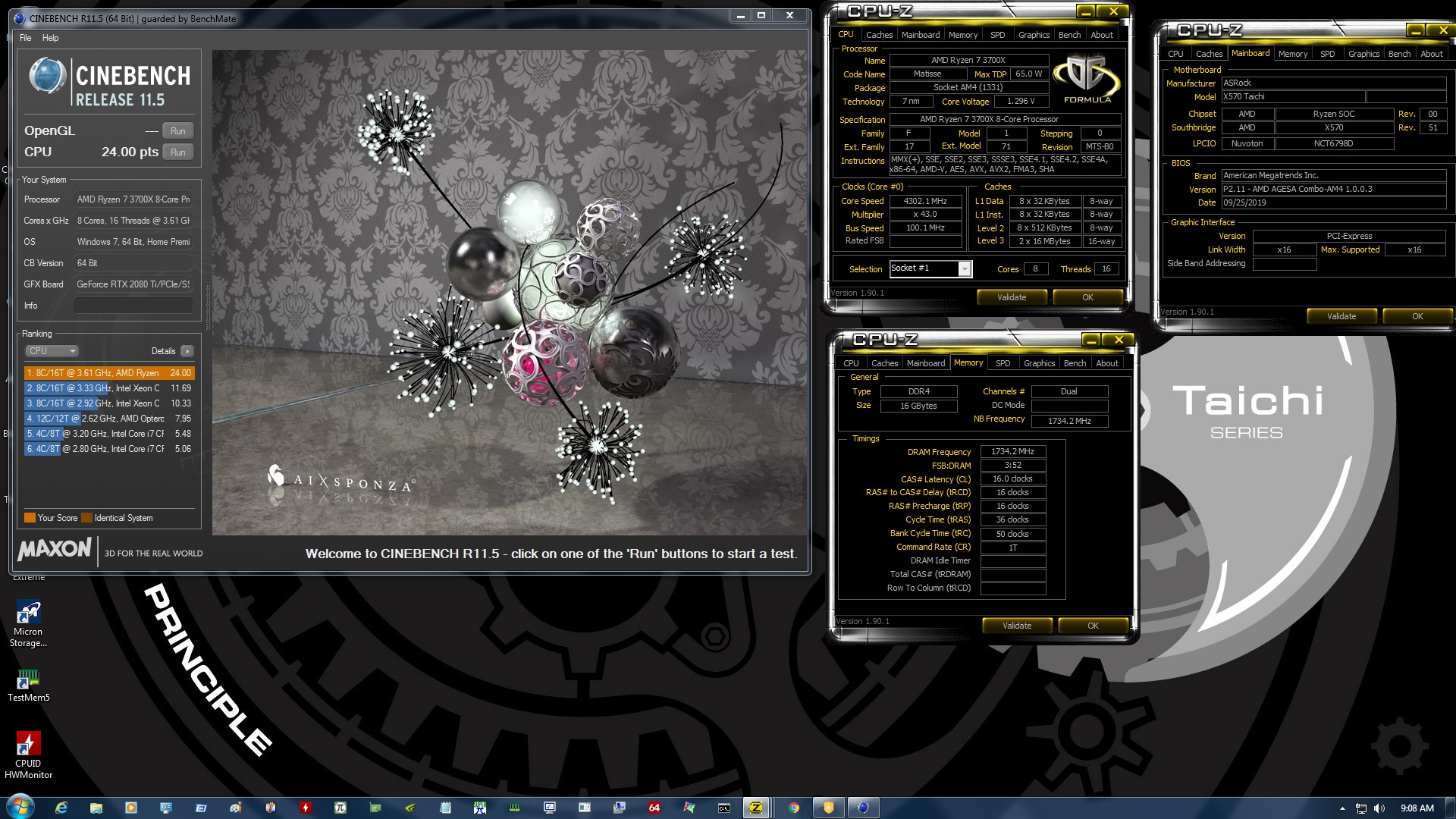Click the Windows Start orb

point(20,807)
